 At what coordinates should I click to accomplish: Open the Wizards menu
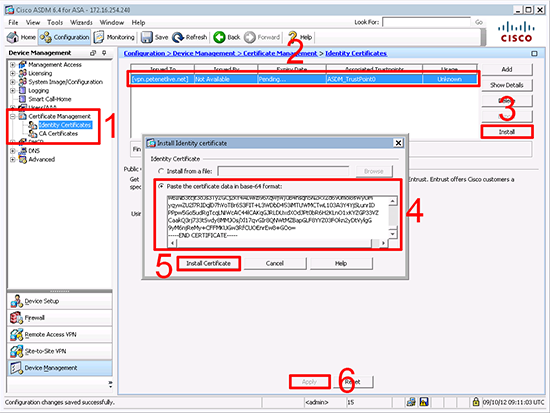(81, 22)
